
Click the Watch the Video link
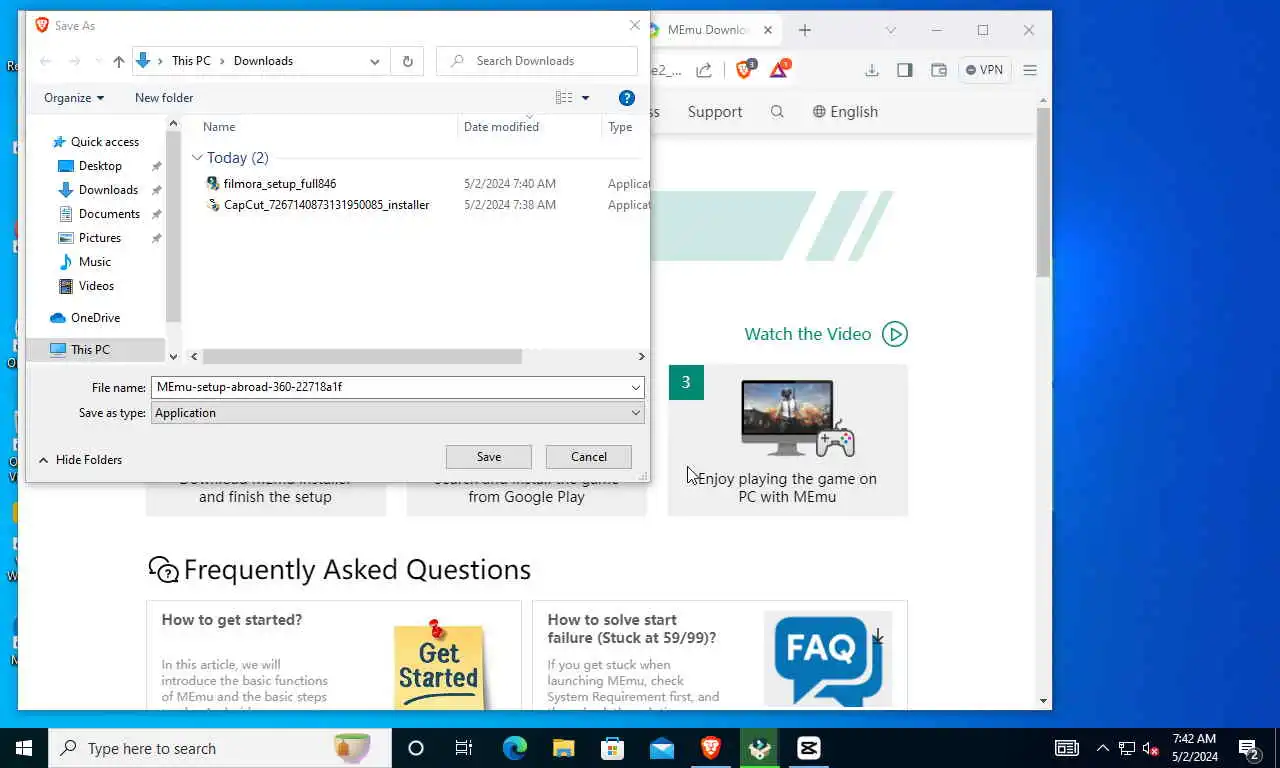(808, 334)
